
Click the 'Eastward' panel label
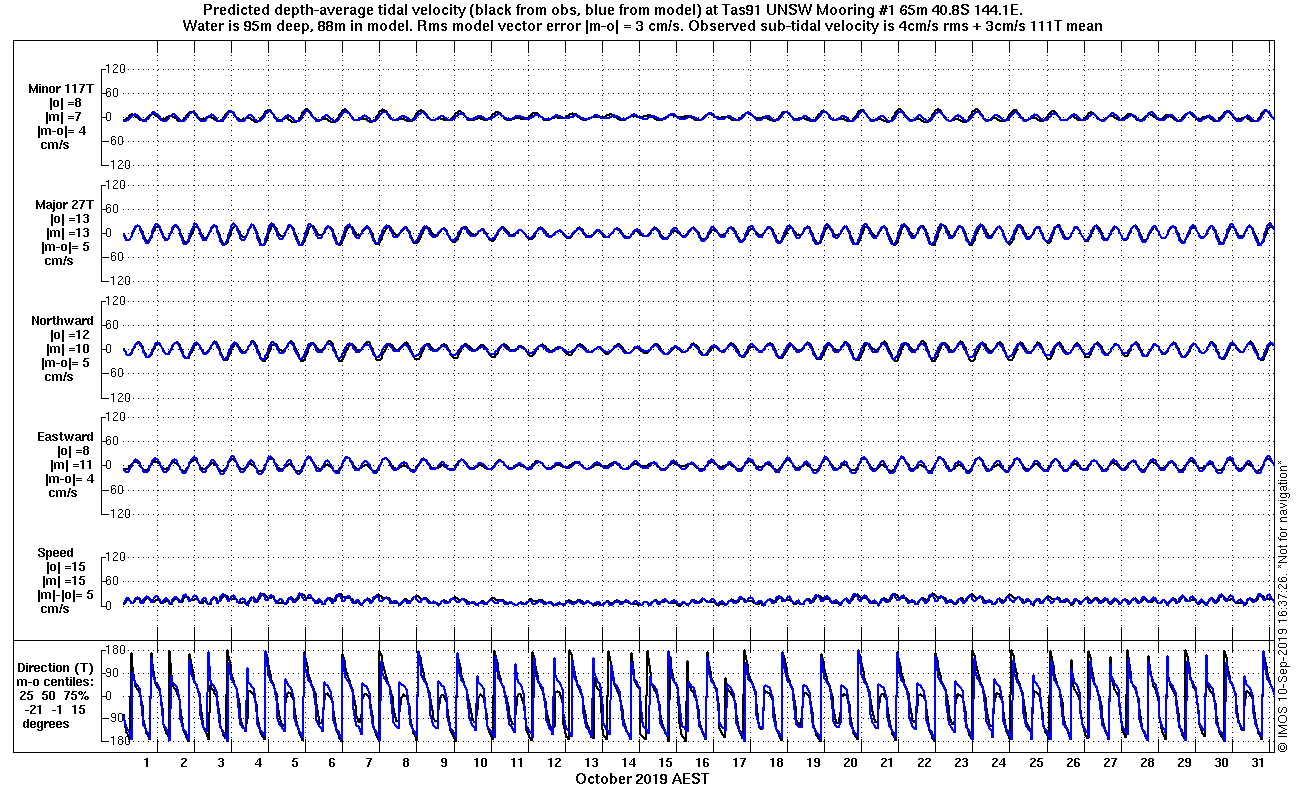[66, 437]
